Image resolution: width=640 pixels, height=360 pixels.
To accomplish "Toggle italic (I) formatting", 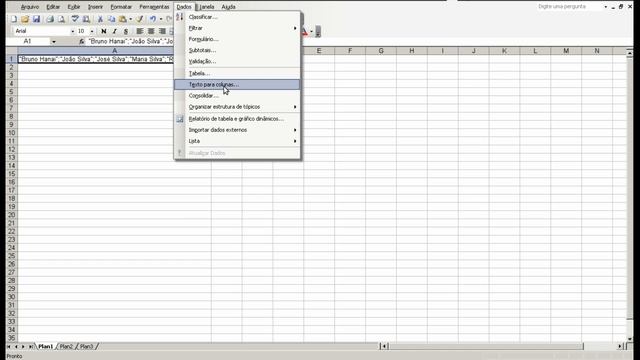I will click(115, 31).
